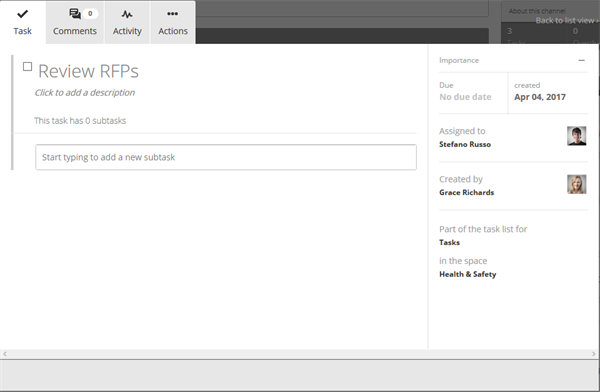The height and width of the screenshot is (392, 600).
Task: Open the Health & Safety space link
Action: pos(468,274)
